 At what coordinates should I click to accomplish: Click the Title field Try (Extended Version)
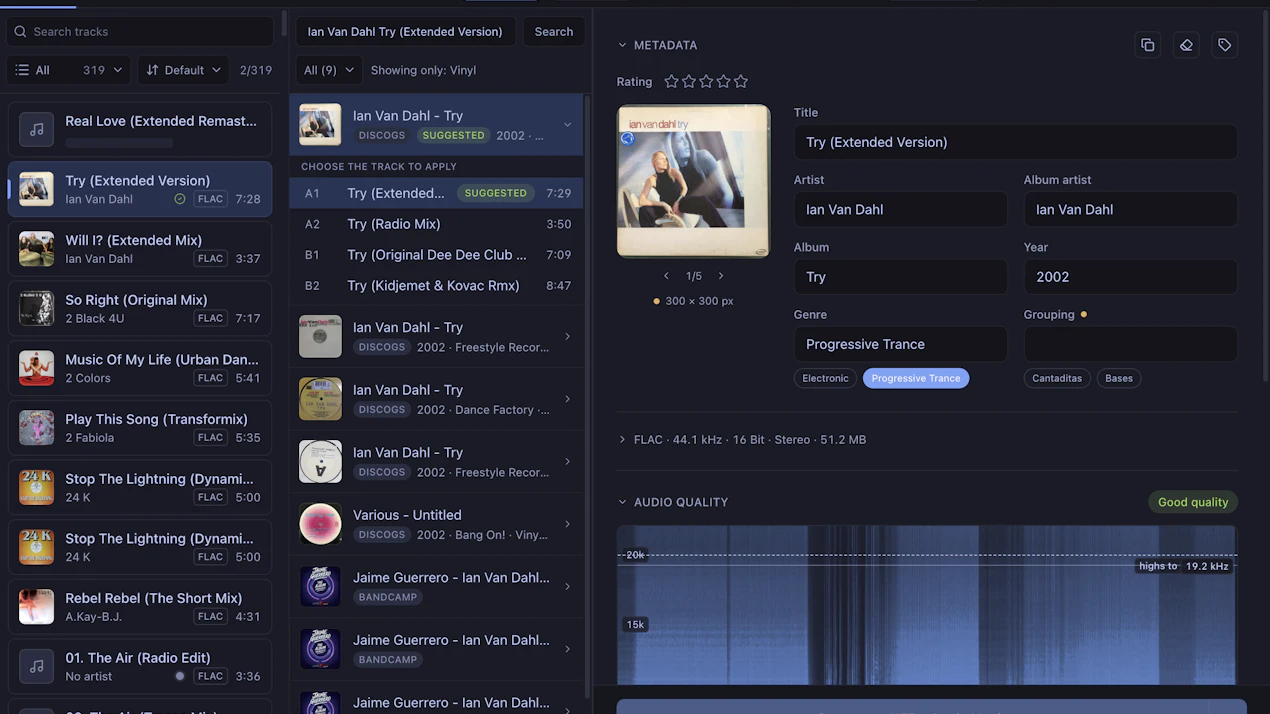pyautogui.click(x=1016, y=142)
